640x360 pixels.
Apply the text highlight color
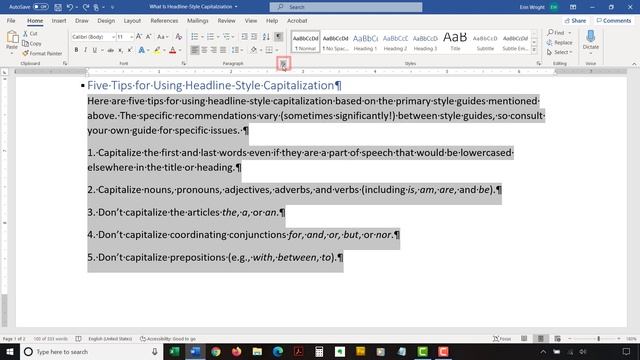point(157,50)
